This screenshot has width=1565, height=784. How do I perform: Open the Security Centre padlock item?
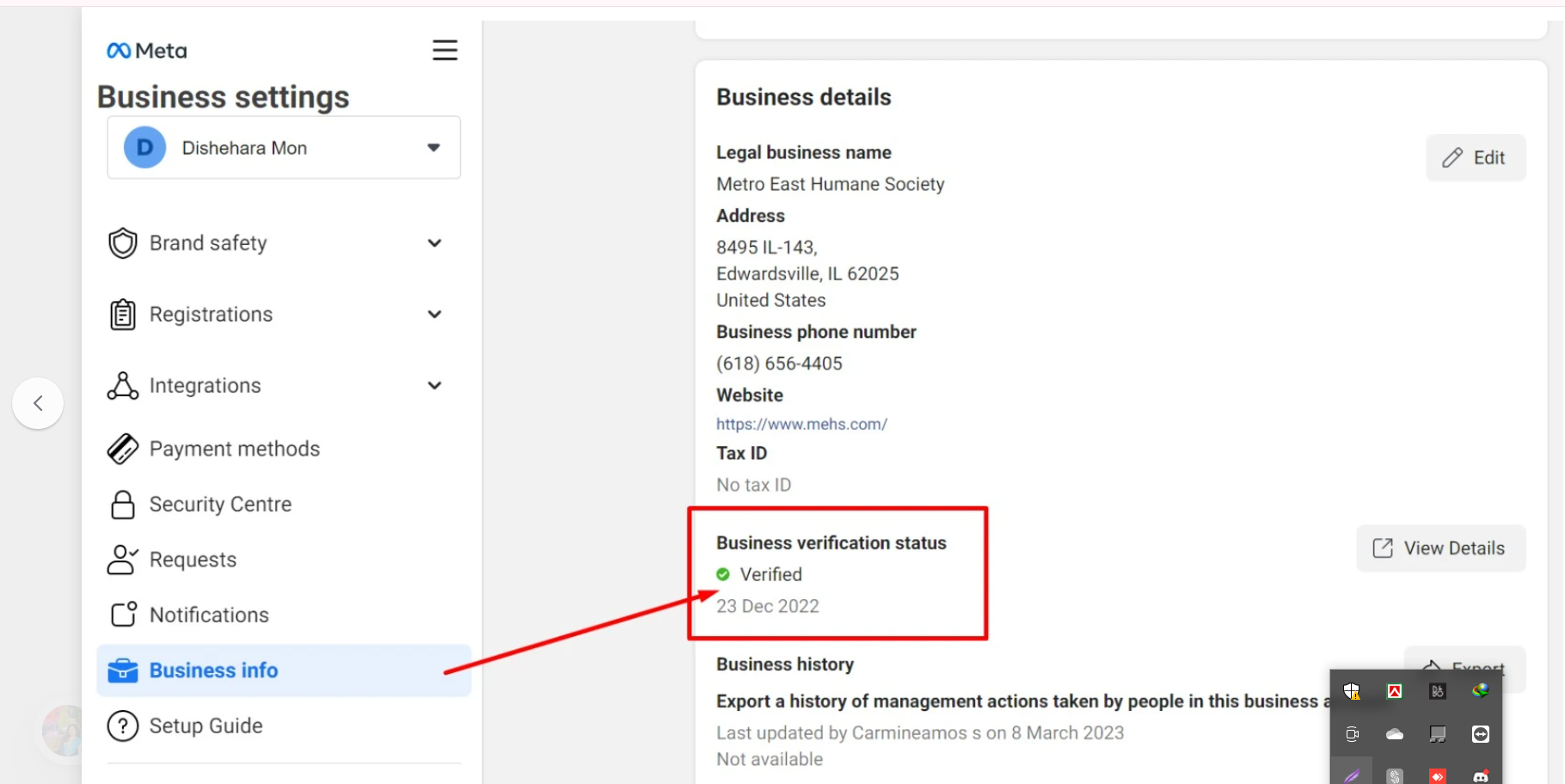click(x=199, y=505)
